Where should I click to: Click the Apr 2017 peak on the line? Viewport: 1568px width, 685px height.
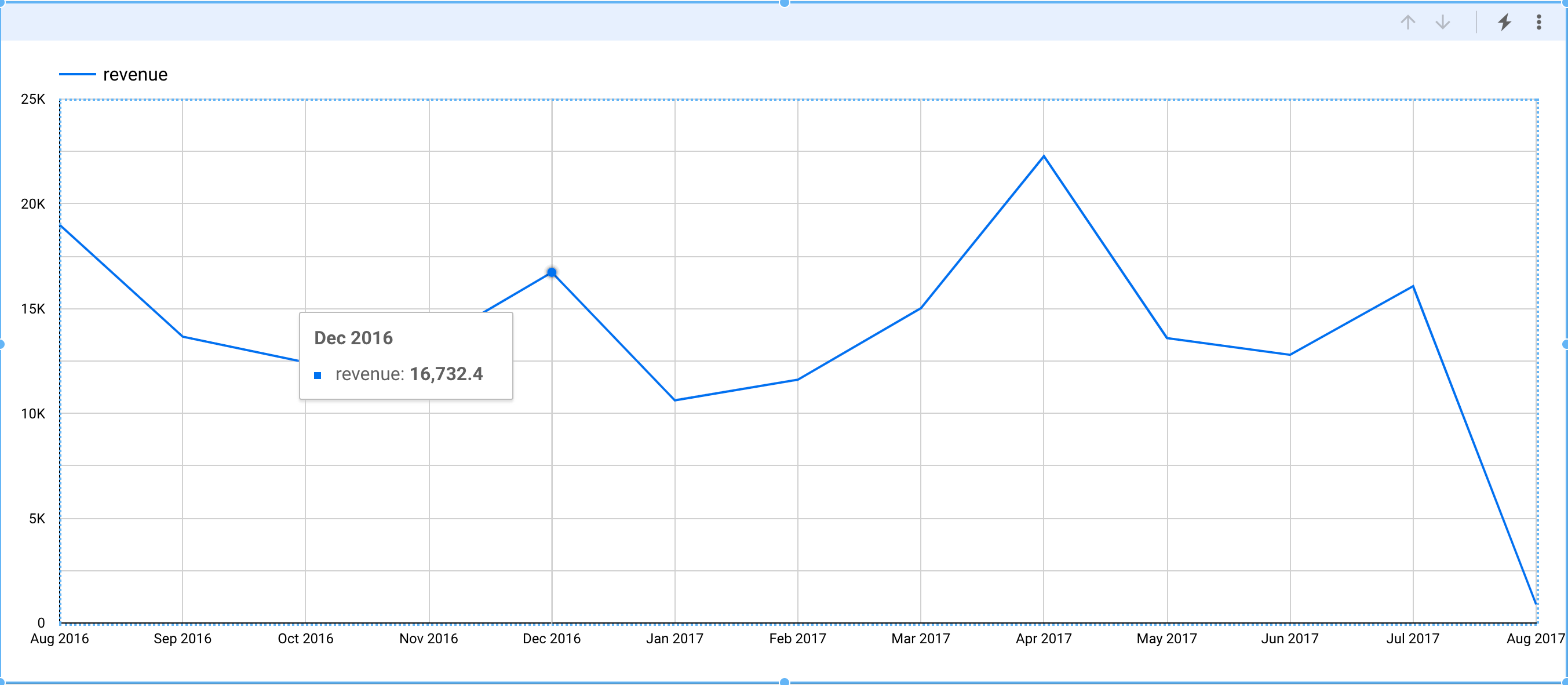1043,156
